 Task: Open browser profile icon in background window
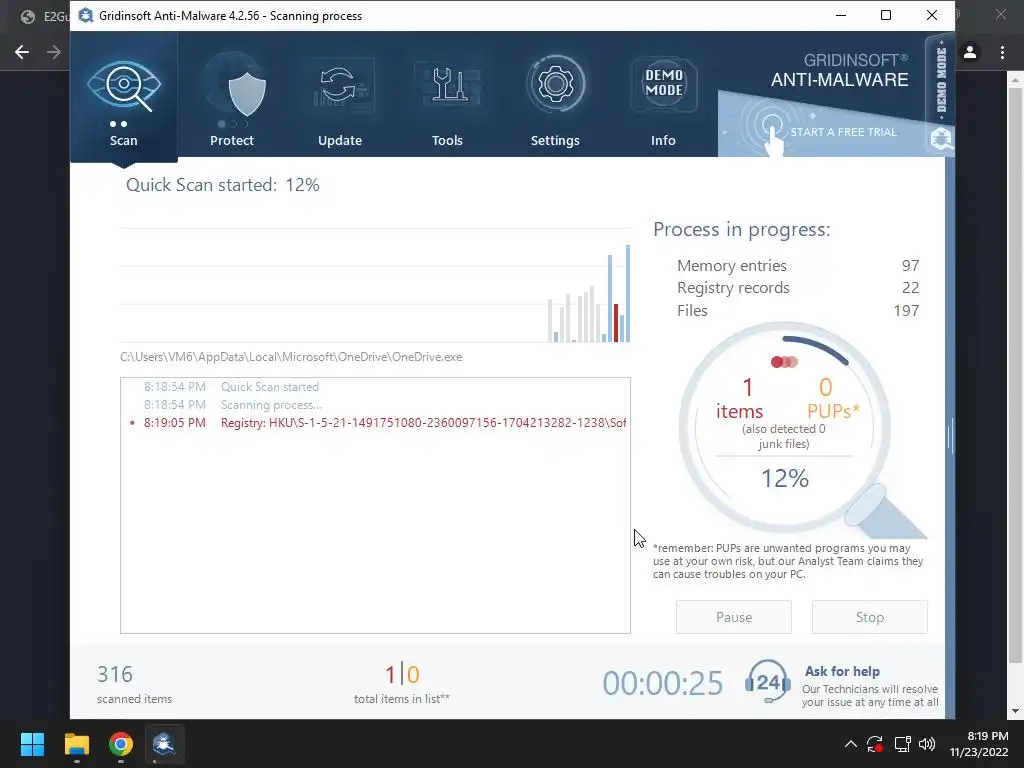pos(970,52)
